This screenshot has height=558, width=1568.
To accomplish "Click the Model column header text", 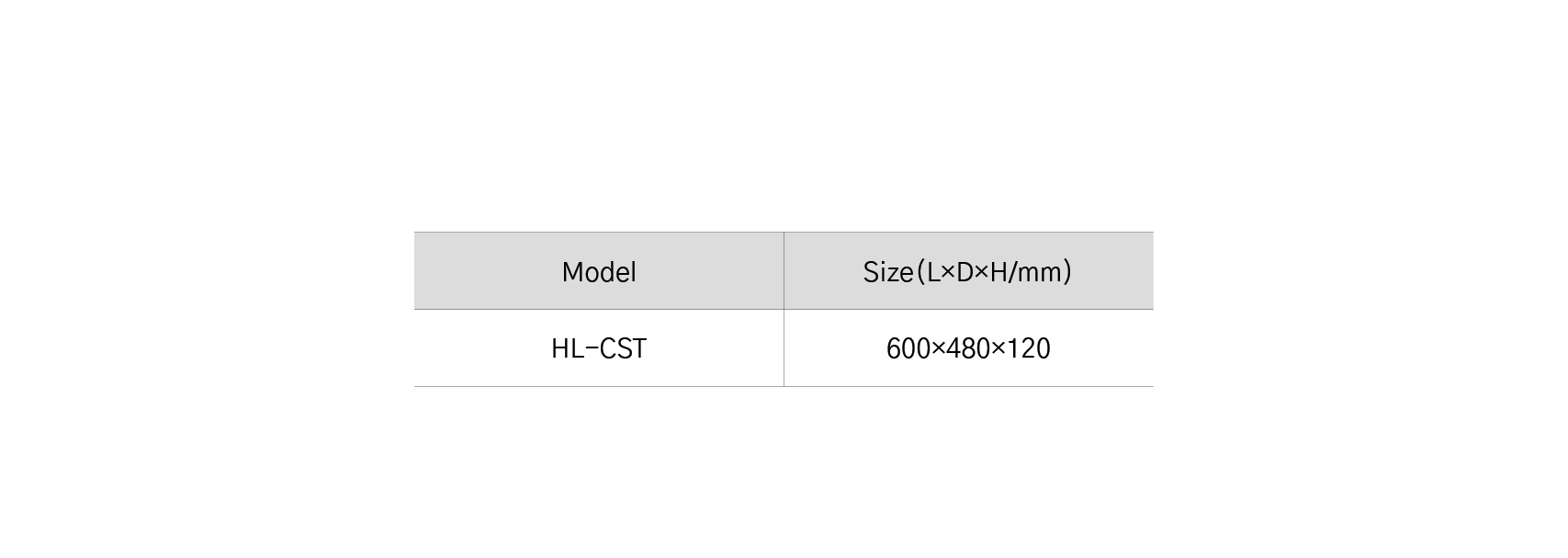I will (599, 272).
